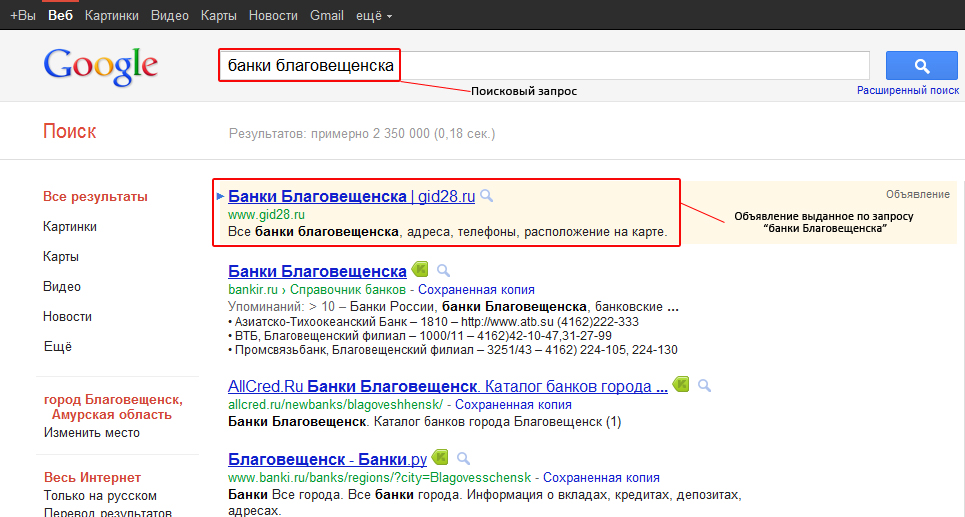
Task: Open preview magnifier for bankir.ru result
Action: [x=443, y=270]
